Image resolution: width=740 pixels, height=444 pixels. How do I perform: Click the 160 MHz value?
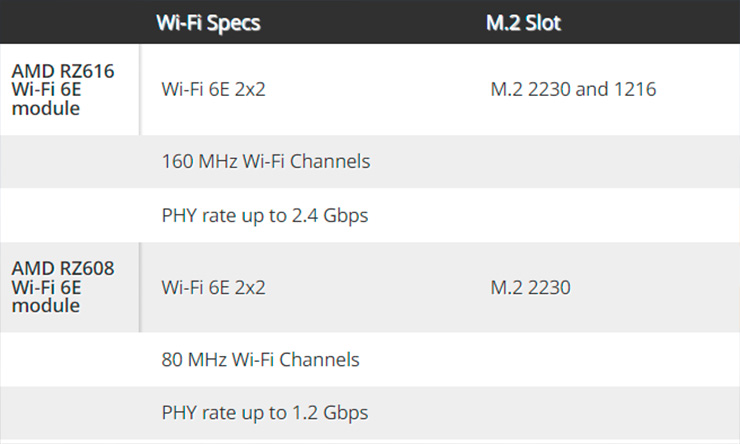(200, 161)
